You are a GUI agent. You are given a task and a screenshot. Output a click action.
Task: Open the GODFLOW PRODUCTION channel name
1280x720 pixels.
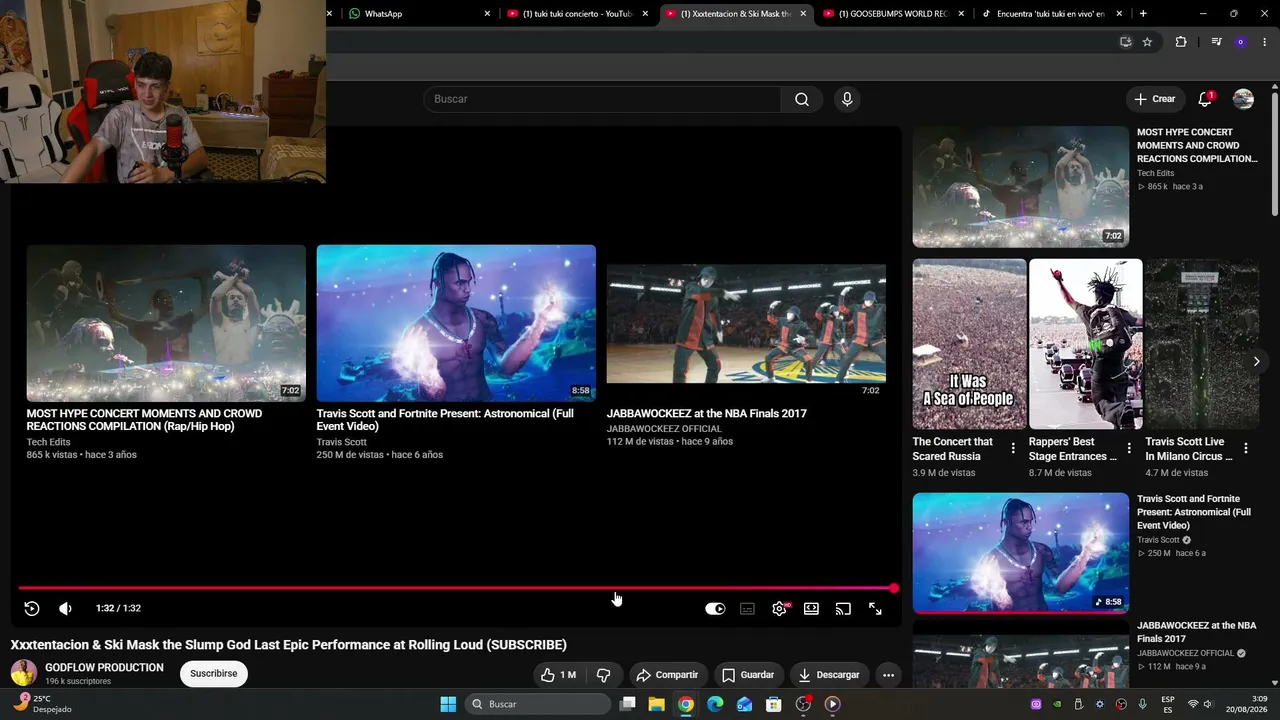click(104, 667)
